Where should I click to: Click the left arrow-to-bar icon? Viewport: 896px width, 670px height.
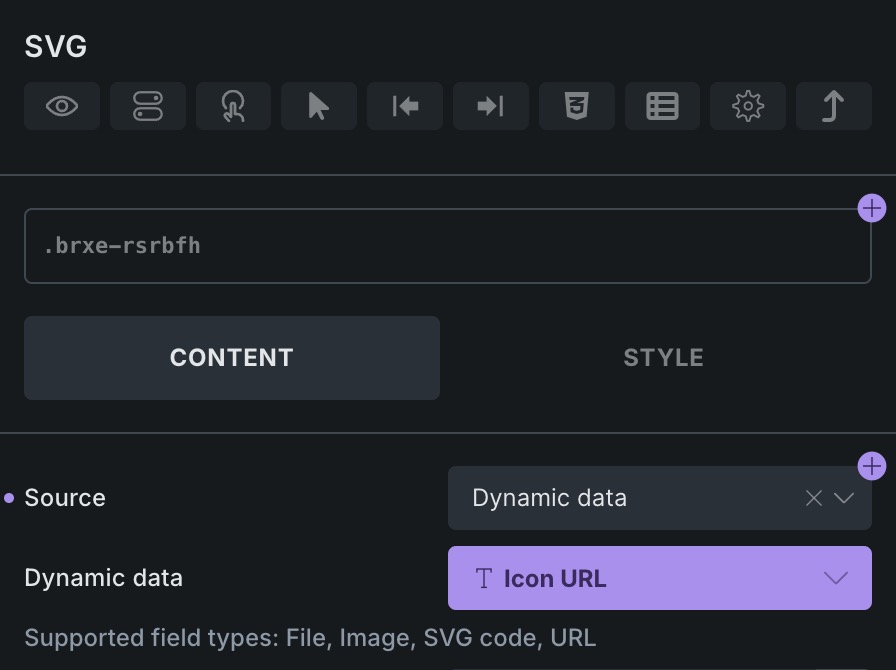click(x=405, y=106)
